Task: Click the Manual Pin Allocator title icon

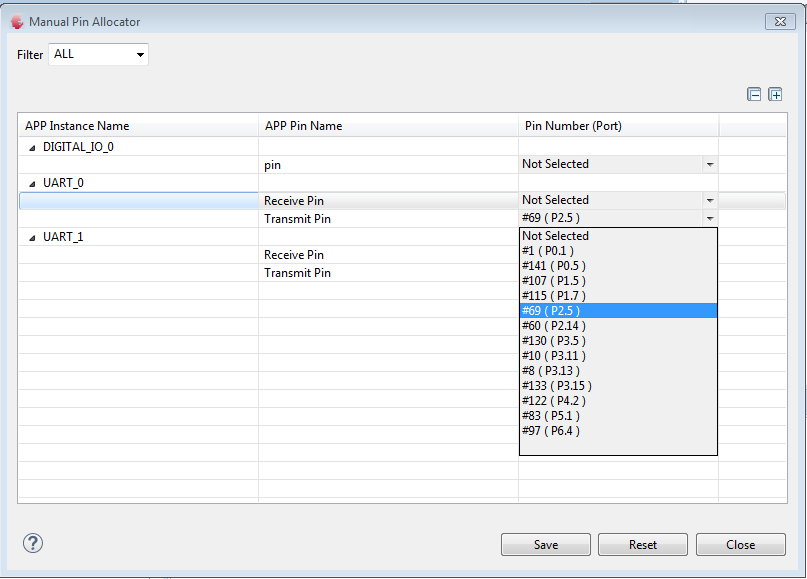Action: [x=17, y=22]
